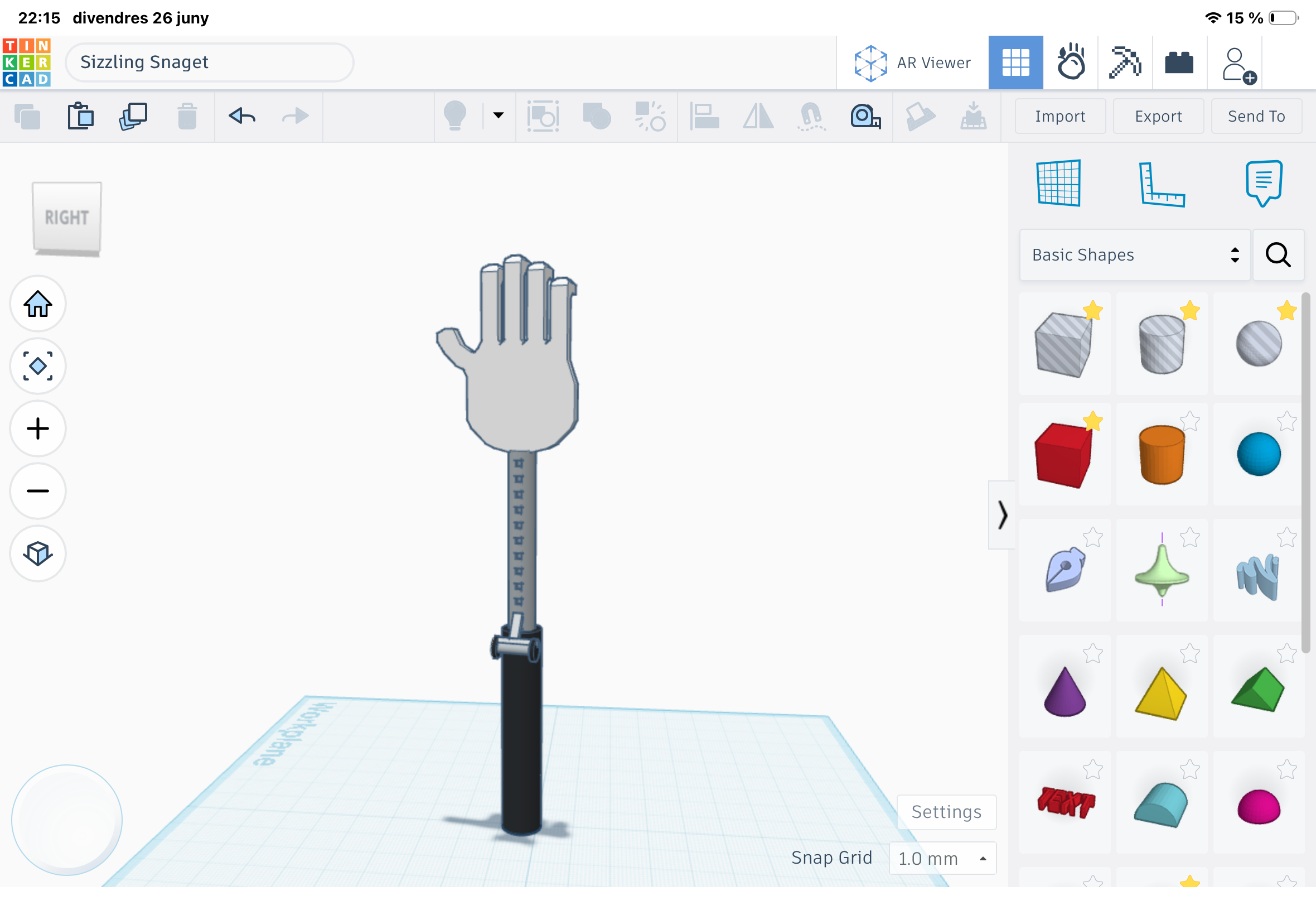Go to Home view
The image size is (1316, 915).
pos(38,304)
